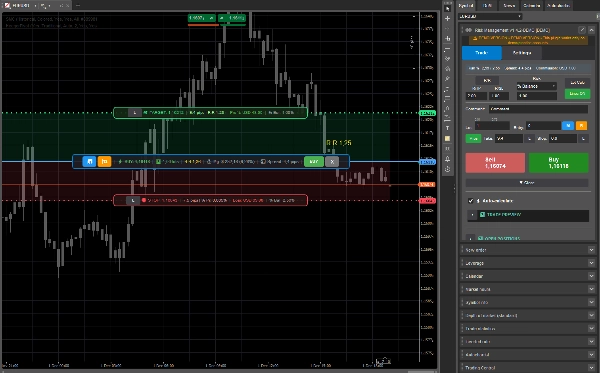This screenshot has height=373, width=600.
Task: Toggle the checkbox below the Close bar
Action: 471,200
